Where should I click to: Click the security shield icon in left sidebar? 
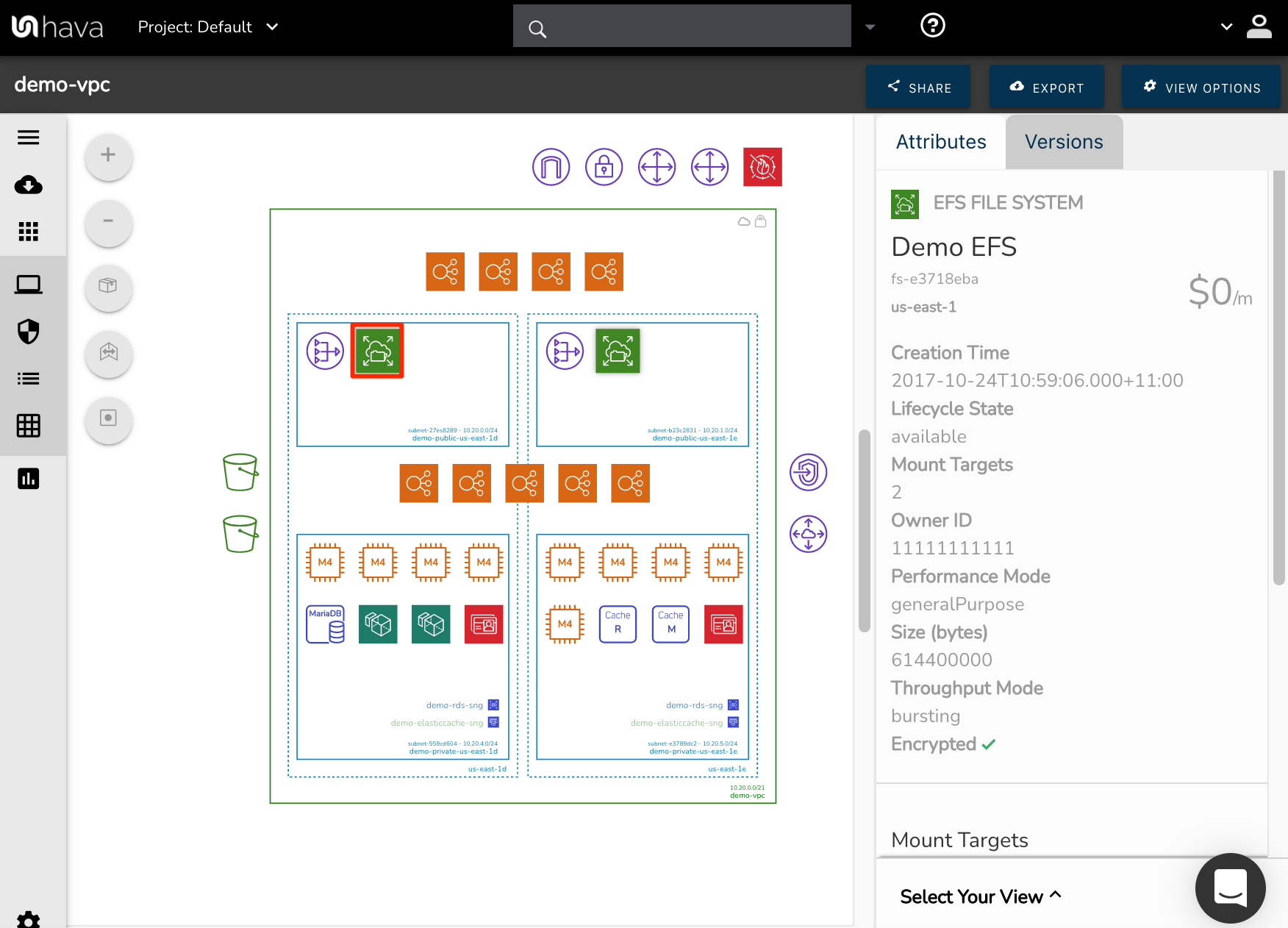point(28,332)
